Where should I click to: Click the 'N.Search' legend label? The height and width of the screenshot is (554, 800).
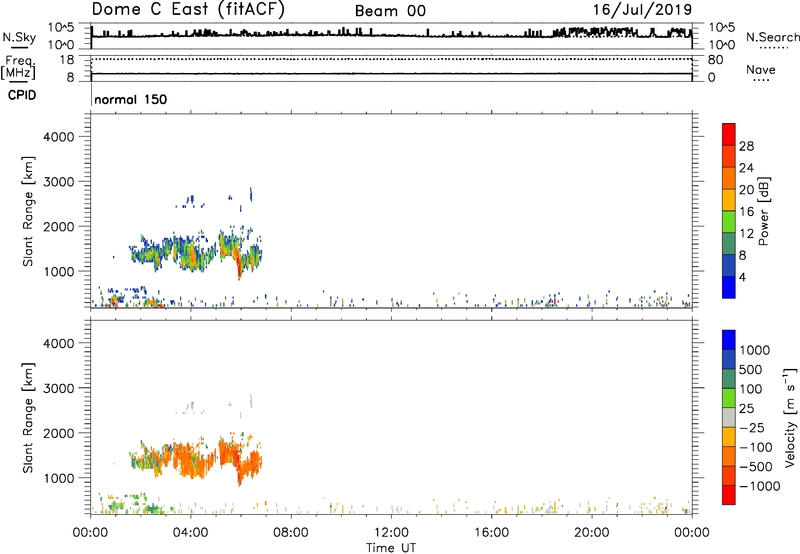[772, 37]
